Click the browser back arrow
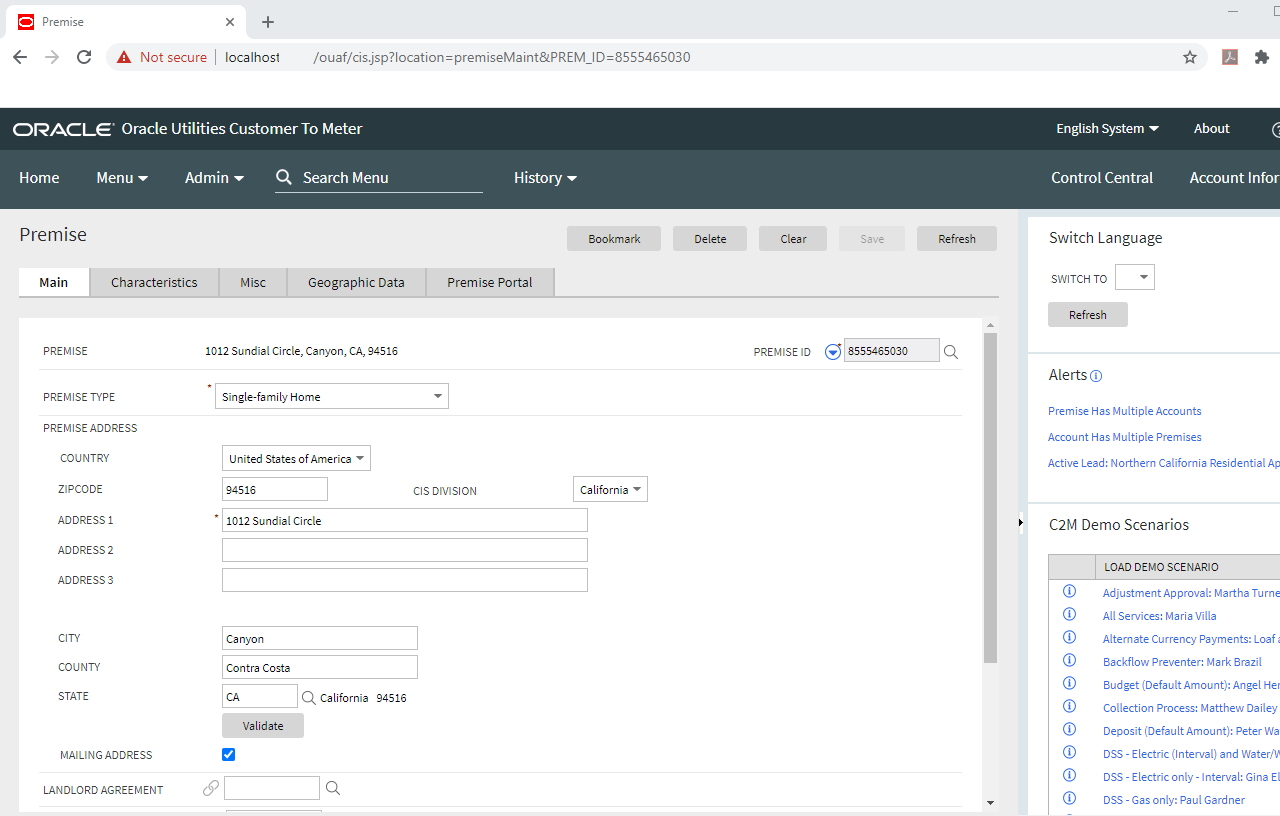Image resolution: width=1280 pixels, height=816 pixels. tap(20, 57)
